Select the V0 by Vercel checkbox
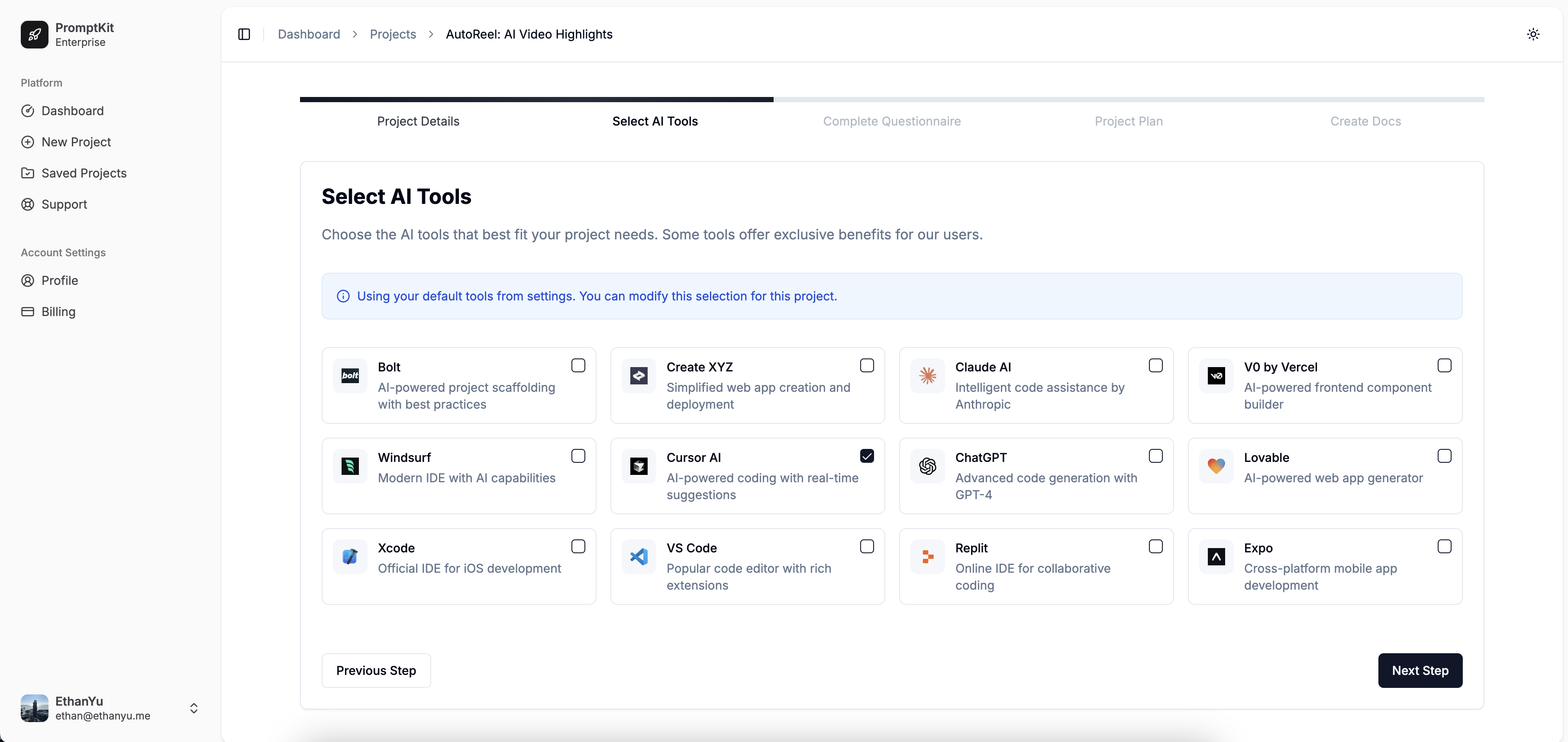Image resolution: width=1568 pixels, height=742 pixels. (x=1444, y=365)
